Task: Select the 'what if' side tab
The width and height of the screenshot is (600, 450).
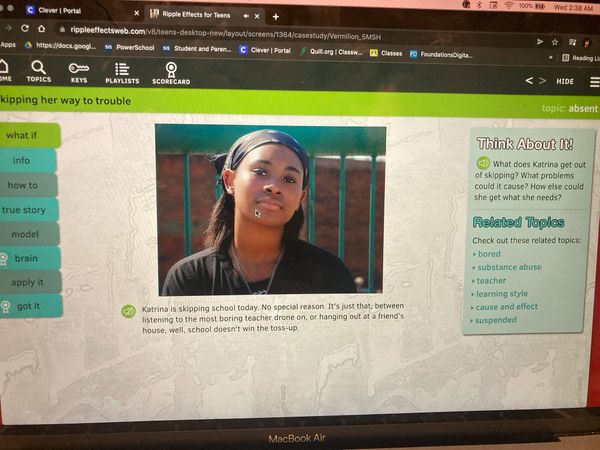Action: click(23, 135)
